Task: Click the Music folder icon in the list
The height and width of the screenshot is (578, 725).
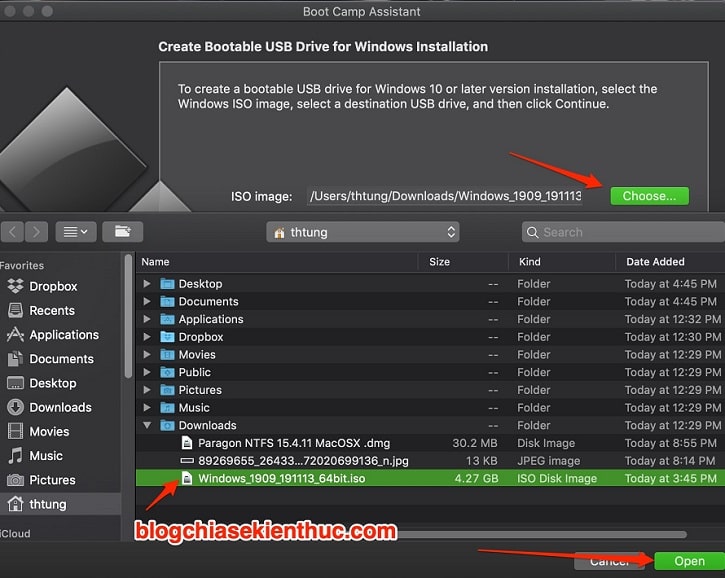Action: point(167,407)
